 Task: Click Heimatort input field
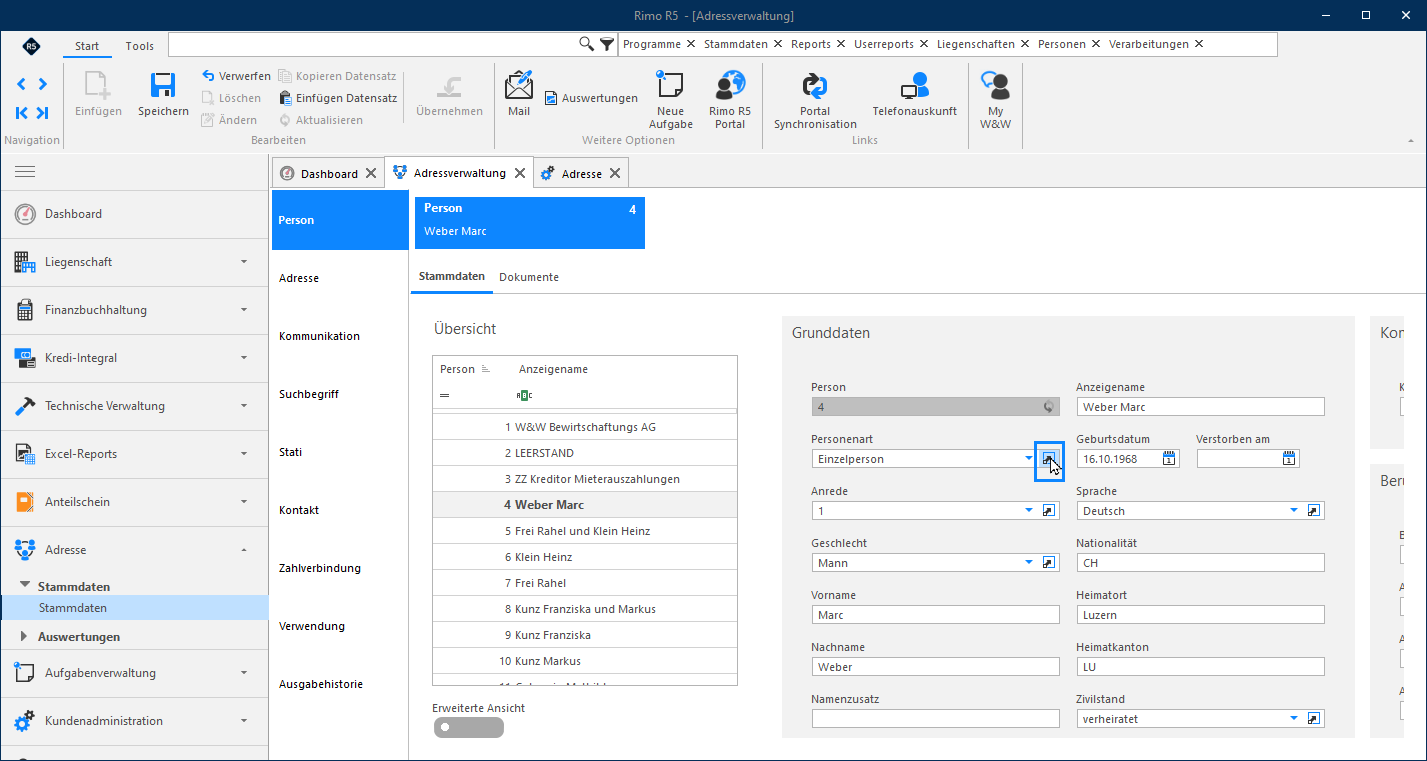click(1200, 615)
